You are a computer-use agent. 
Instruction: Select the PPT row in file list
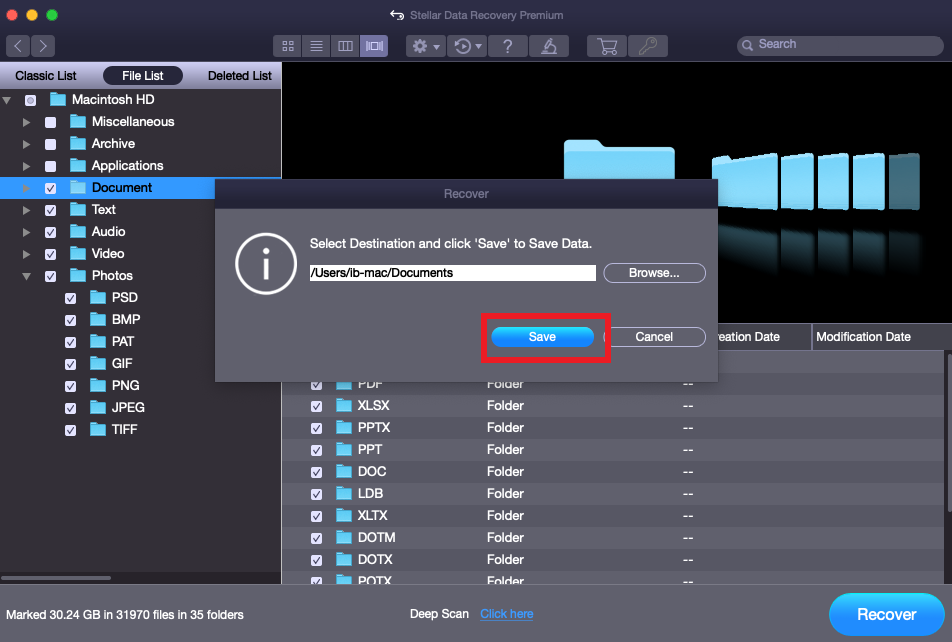tap(613, 449)
